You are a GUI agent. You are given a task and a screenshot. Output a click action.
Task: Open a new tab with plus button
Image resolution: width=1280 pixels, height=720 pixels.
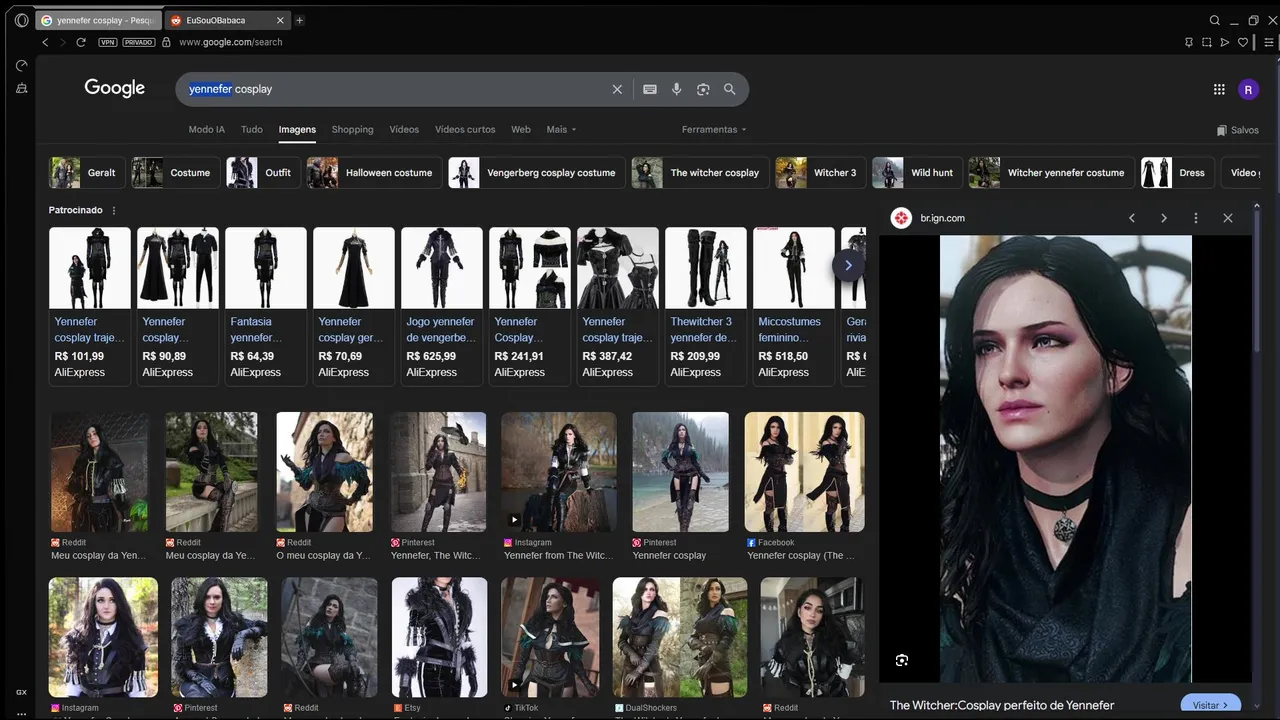coord(299,20)
